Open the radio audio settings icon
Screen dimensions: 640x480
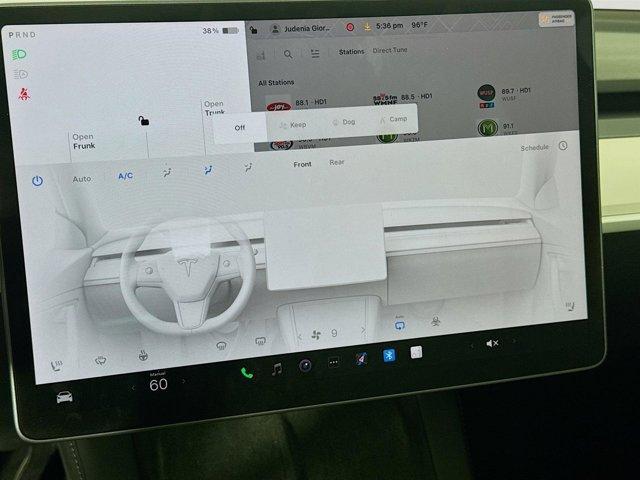coord(261,56)
